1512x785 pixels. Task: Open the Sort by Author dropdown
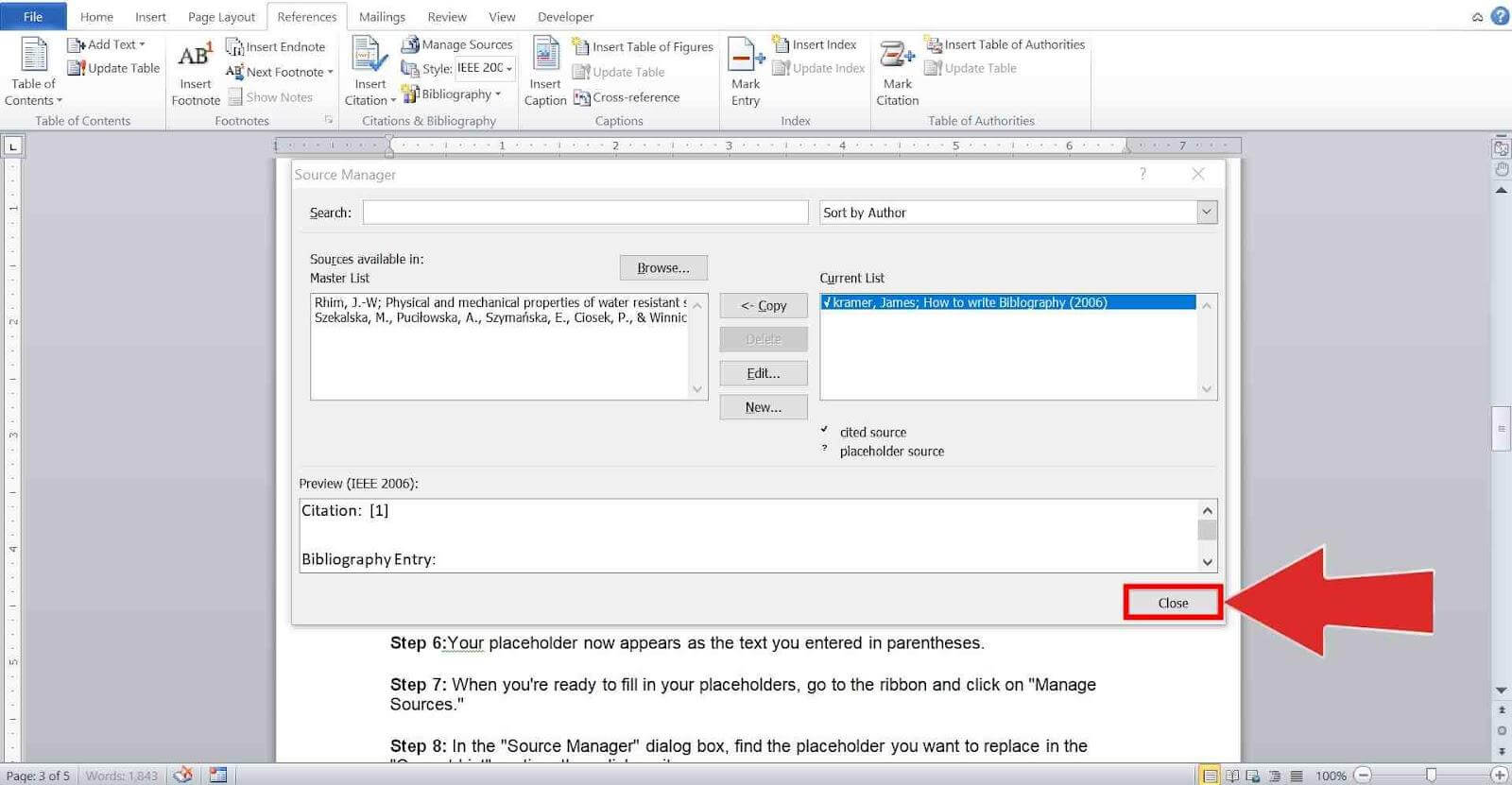pyautogui.click(x=1206, y=213)
